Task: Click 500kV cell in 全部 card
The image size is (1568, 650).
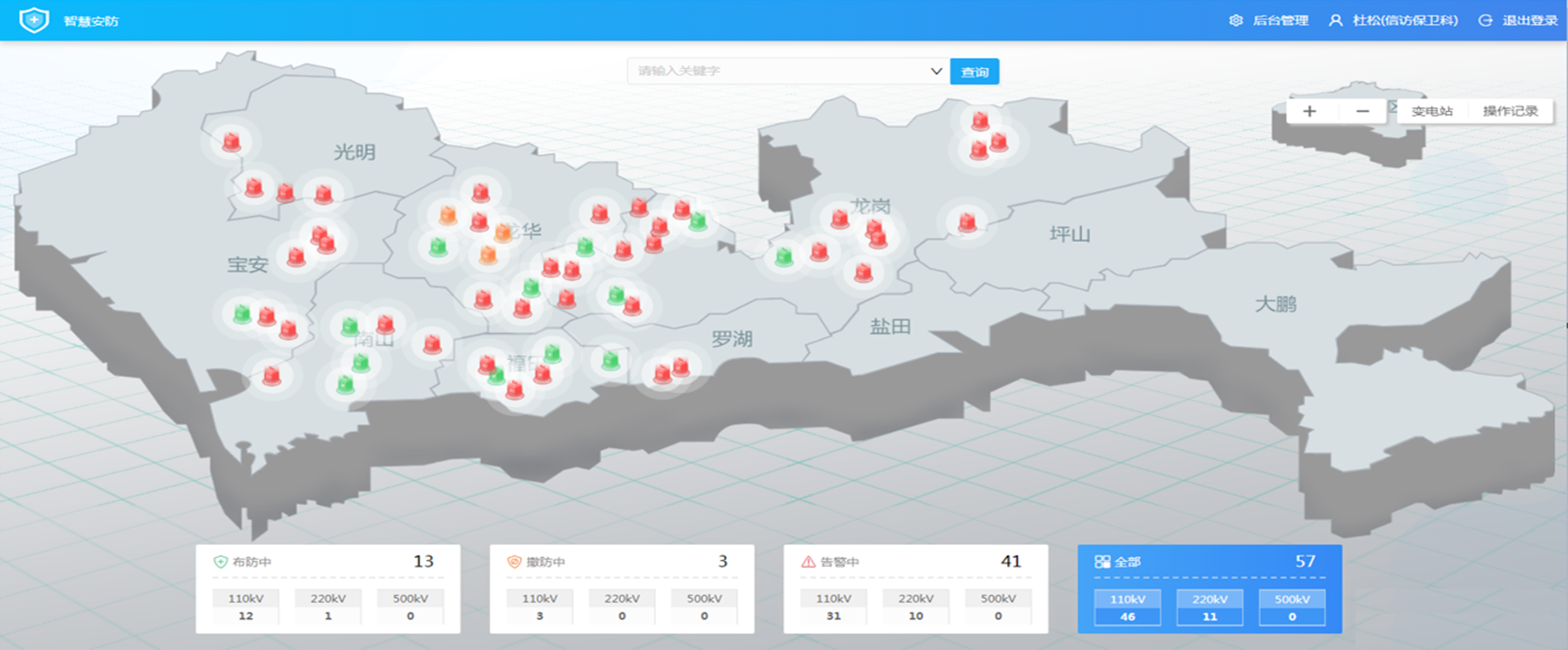Action: [1292, 608]
